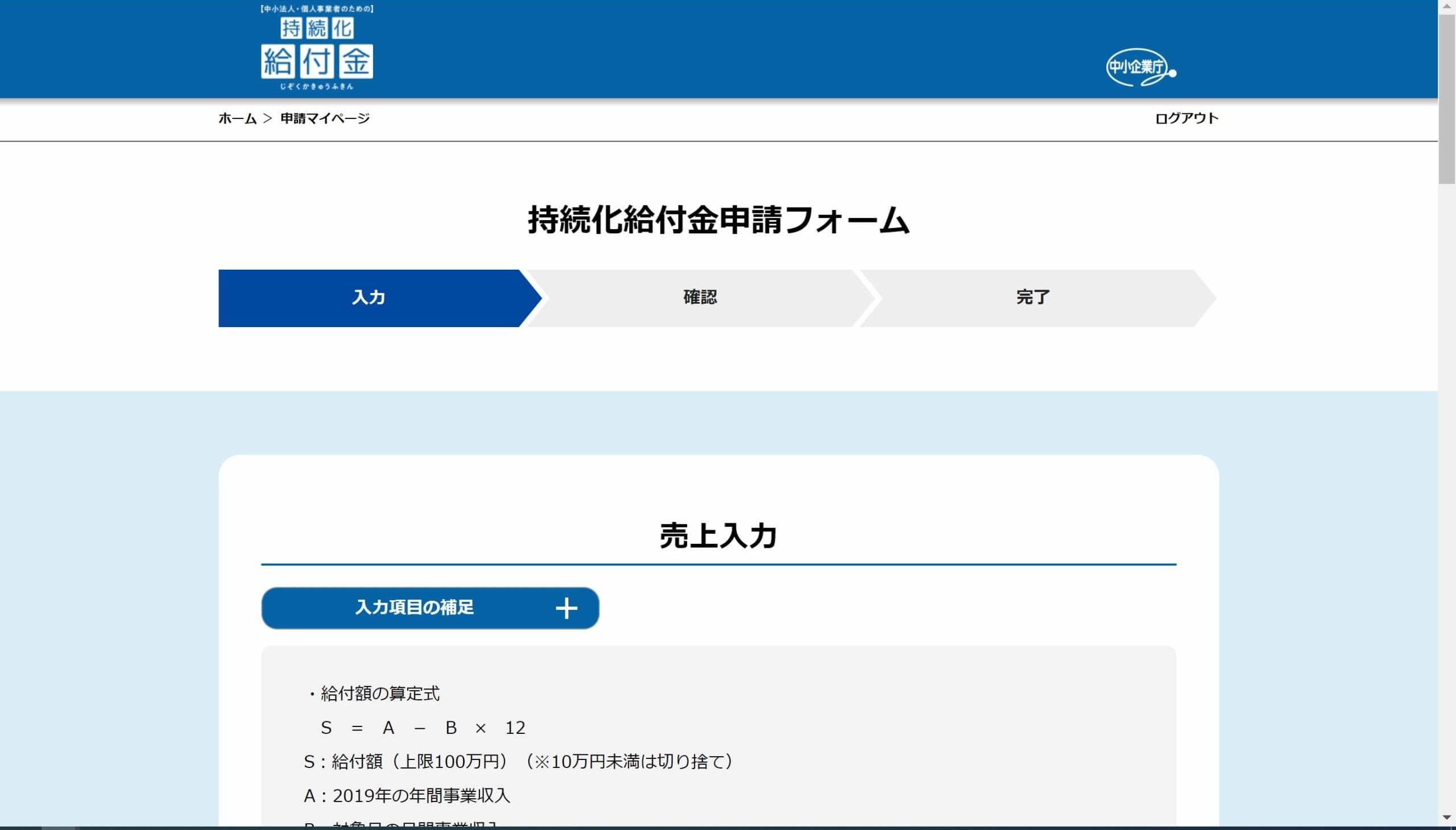Screen dimensions: 1456x830
Task: Click the 給付額の算定式 text
Action: click(379, 694)
